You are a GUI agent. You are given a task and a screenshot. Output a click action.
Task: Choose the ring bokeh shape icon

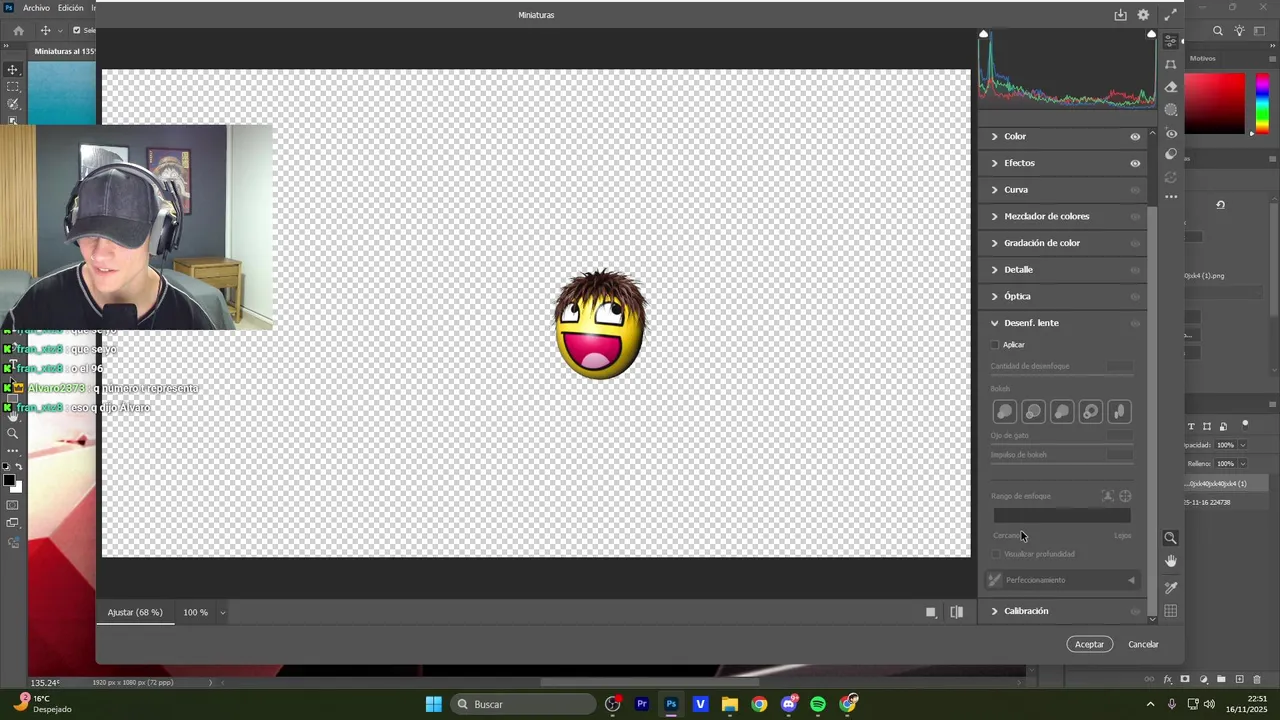coord(1091,411)
